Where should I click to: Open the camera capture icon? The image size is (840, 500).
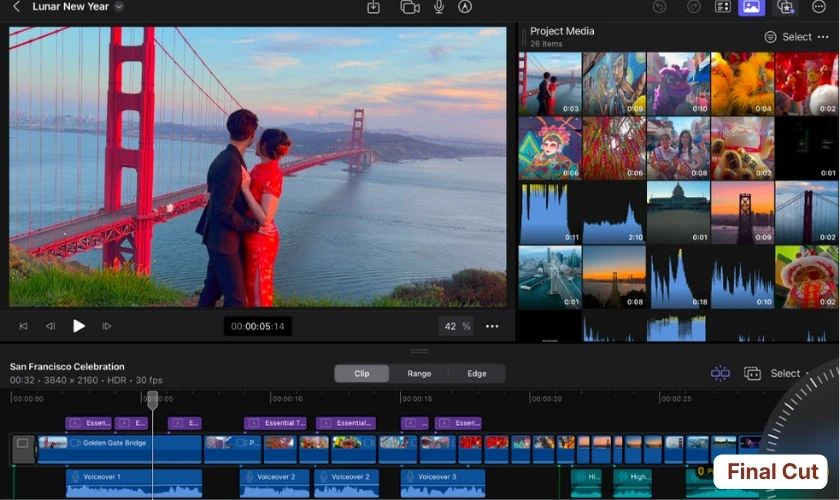coord(410,7)
